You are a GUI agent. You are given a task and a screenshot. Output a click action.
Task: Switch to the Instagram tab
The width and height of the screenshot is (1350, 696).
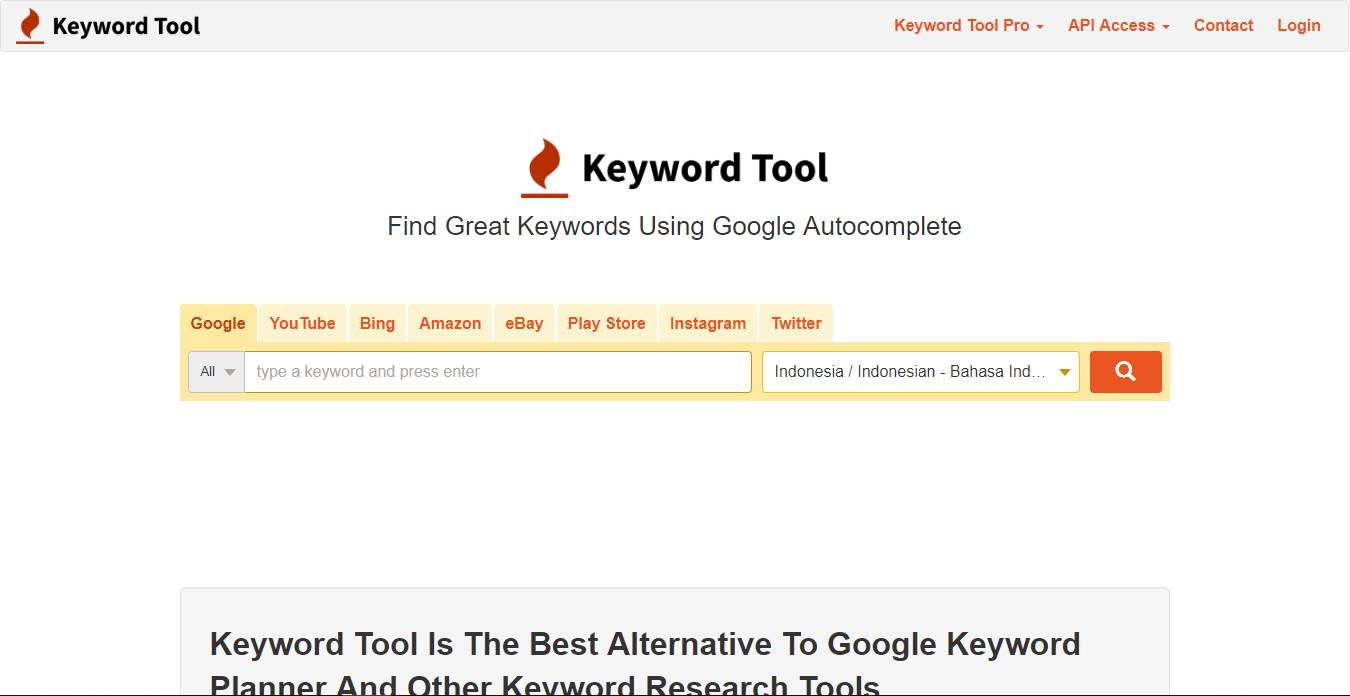(x=708, y=323)
